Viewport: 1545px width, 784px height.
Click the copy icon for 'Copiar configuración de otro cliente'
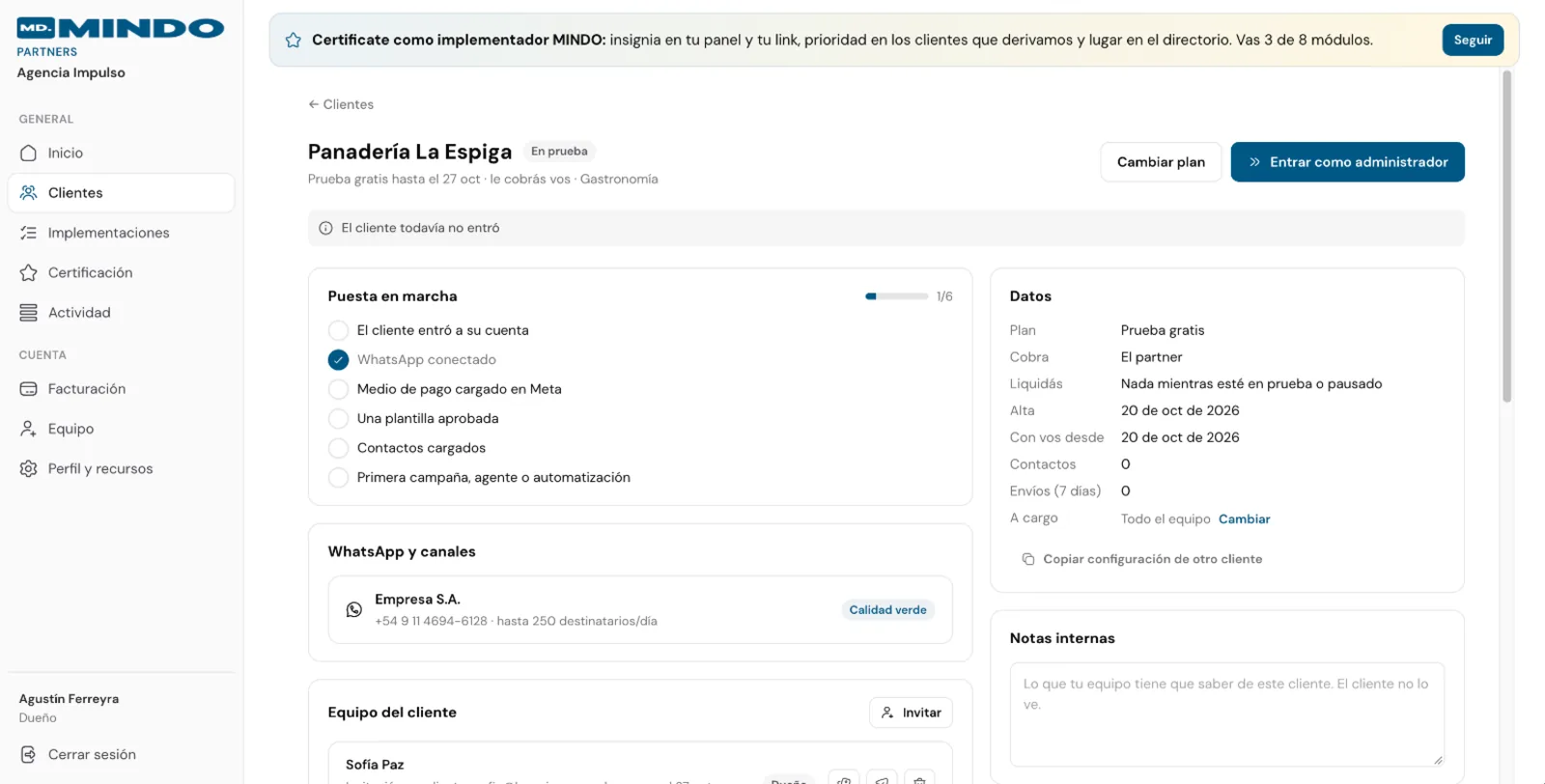(x=1028, y=560)
